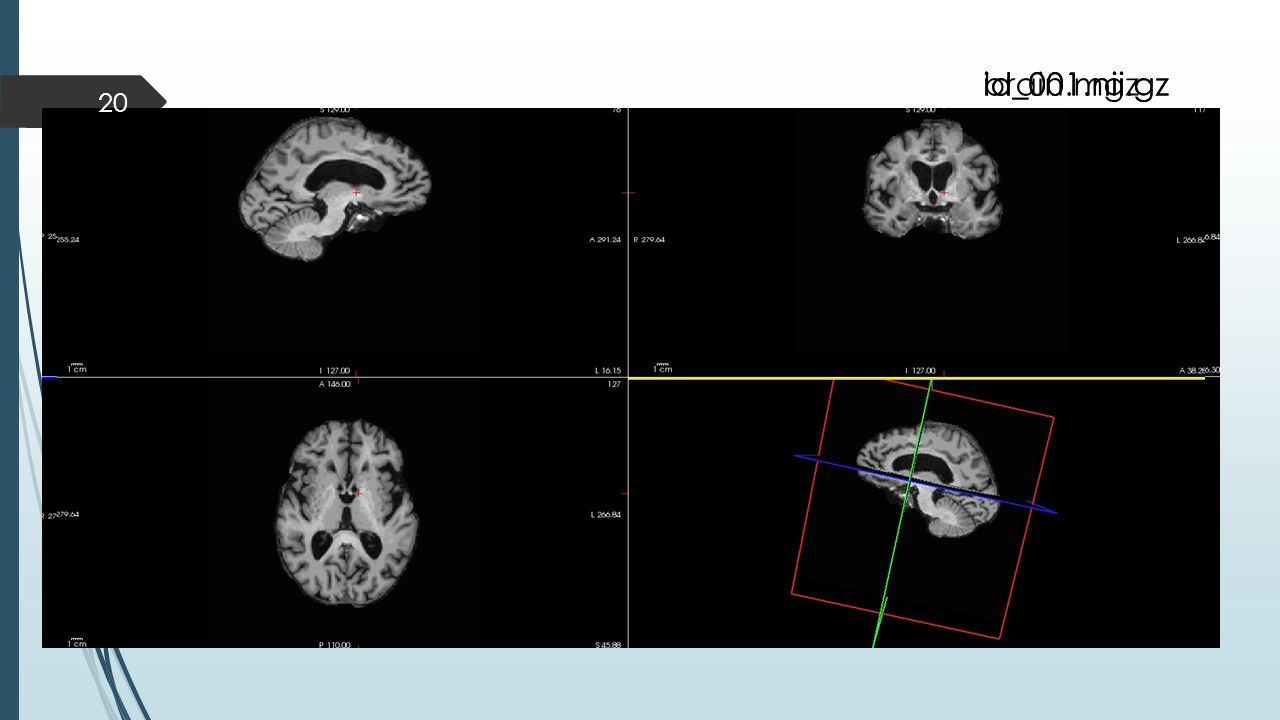
Task: Click the '1 cm' scale bar in sagittal view
Action: coord(76,368)
